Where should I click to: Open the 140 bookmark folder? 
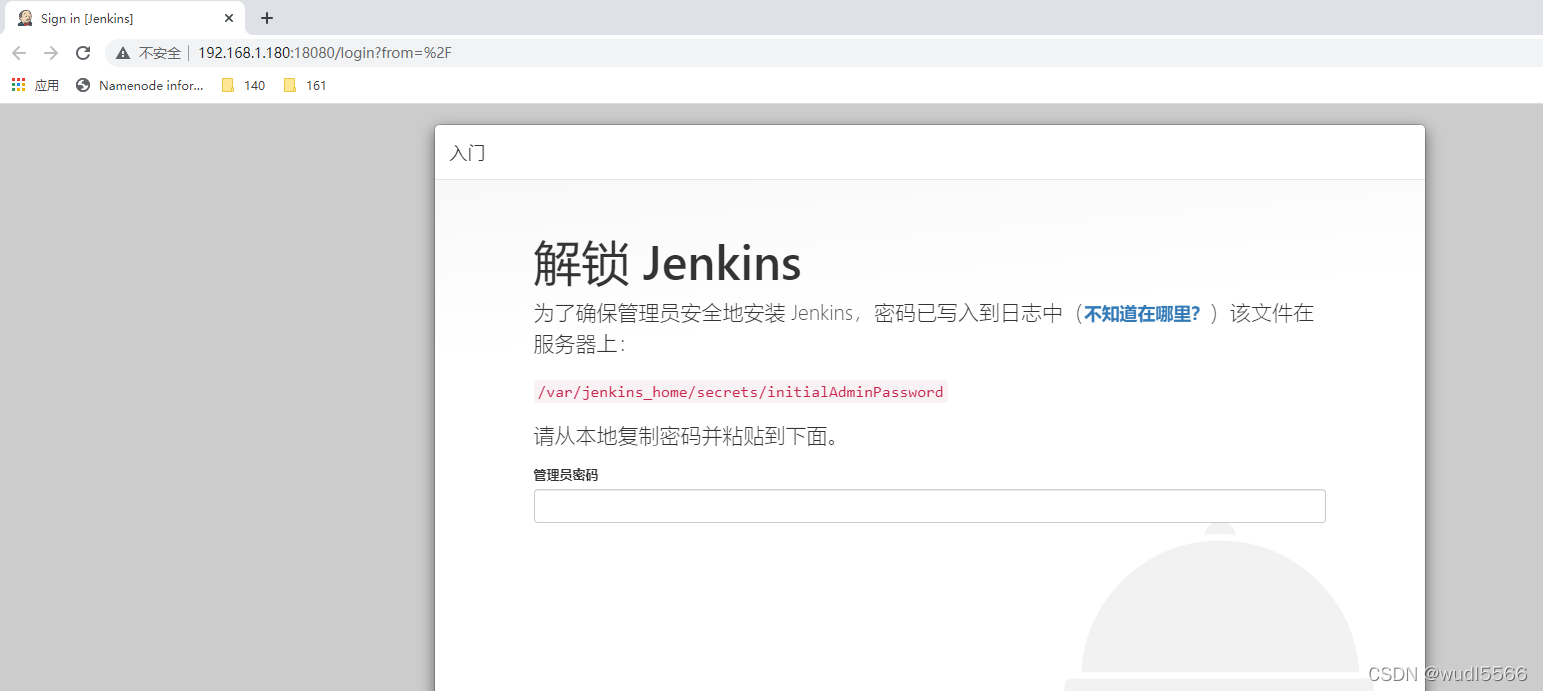pos(244,85)
